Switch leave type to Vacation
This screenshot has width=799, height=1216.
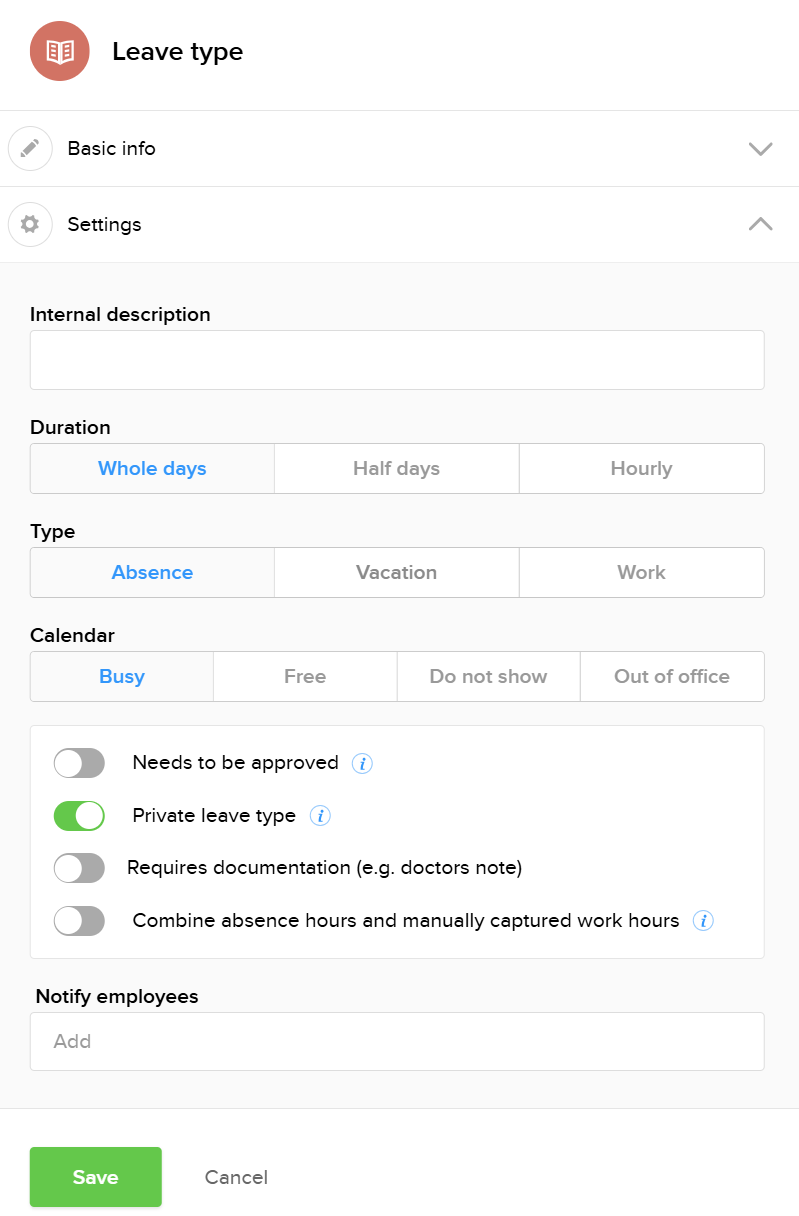396,572
